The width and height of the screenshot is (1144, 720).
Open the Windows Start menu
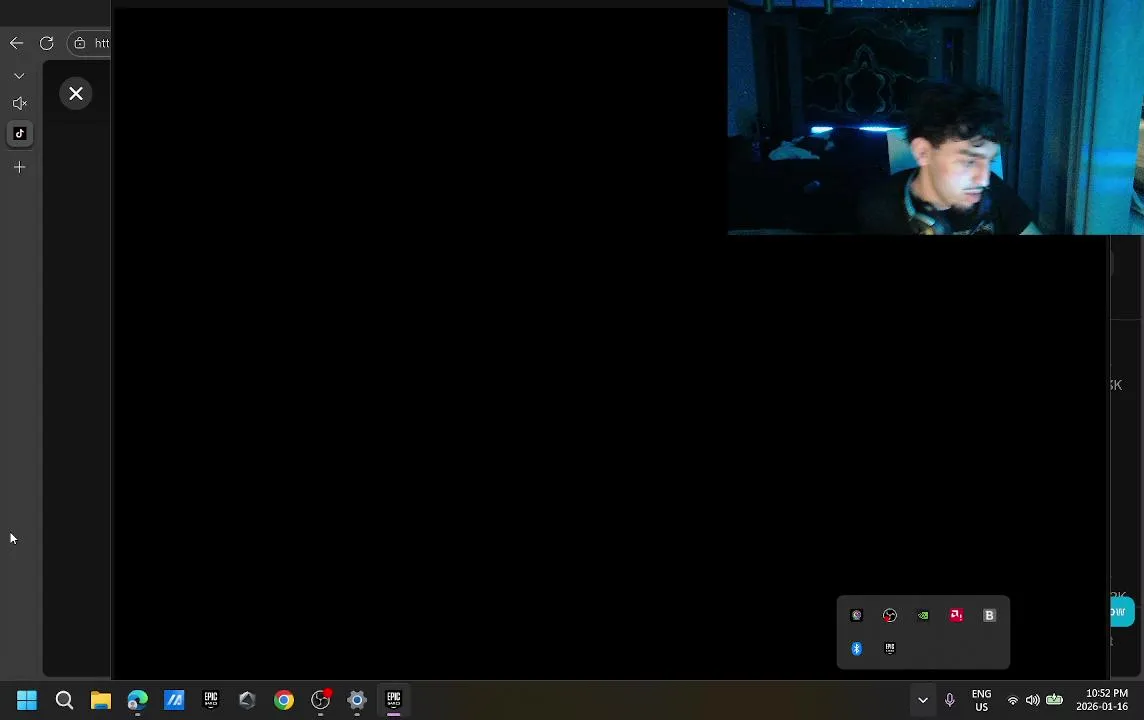(x=27, y=700)
